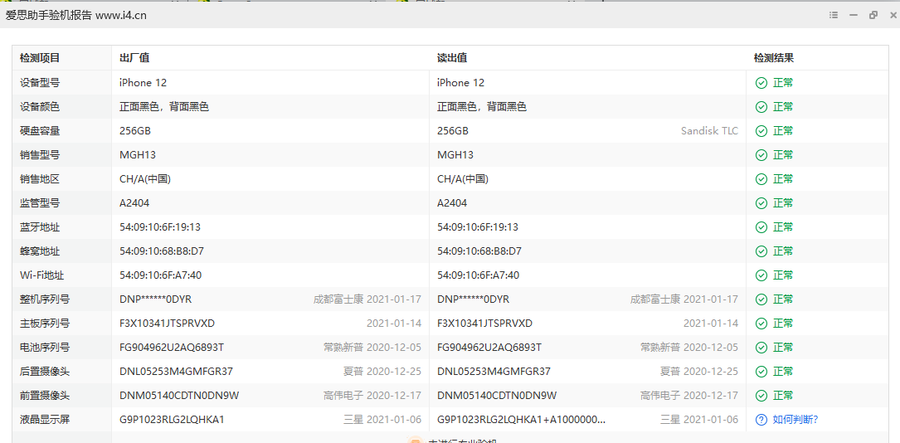Select the 液晶显示屏 row label
The image size is (900, 443).
[45, 419]
